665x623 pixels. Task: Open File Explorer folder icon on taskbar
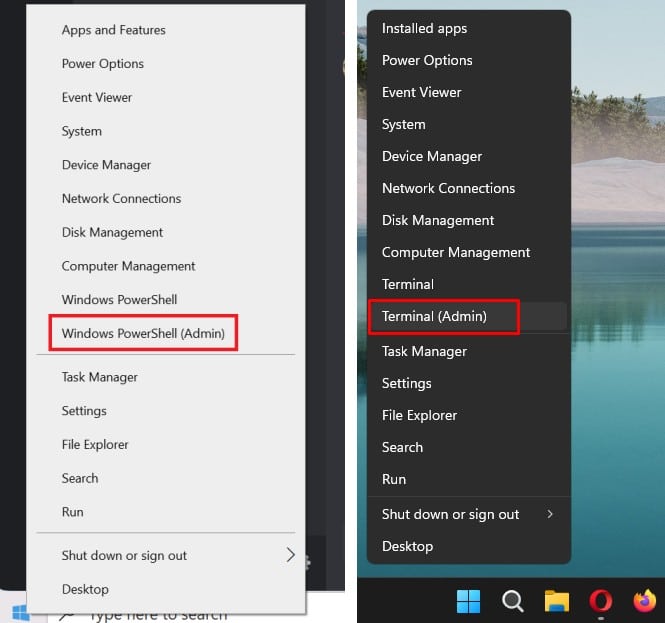pos(556,601)
